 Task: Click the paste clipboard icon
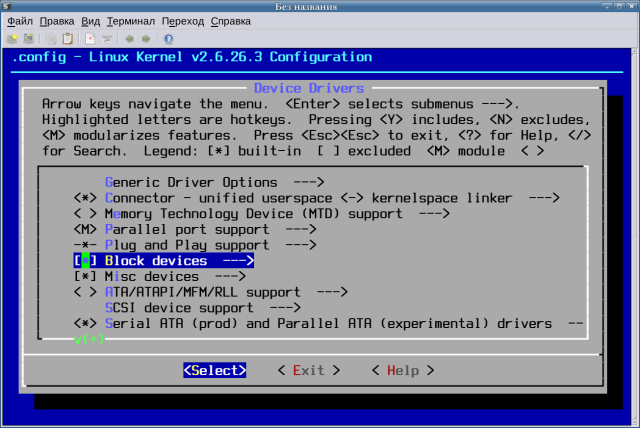point(67,39)
